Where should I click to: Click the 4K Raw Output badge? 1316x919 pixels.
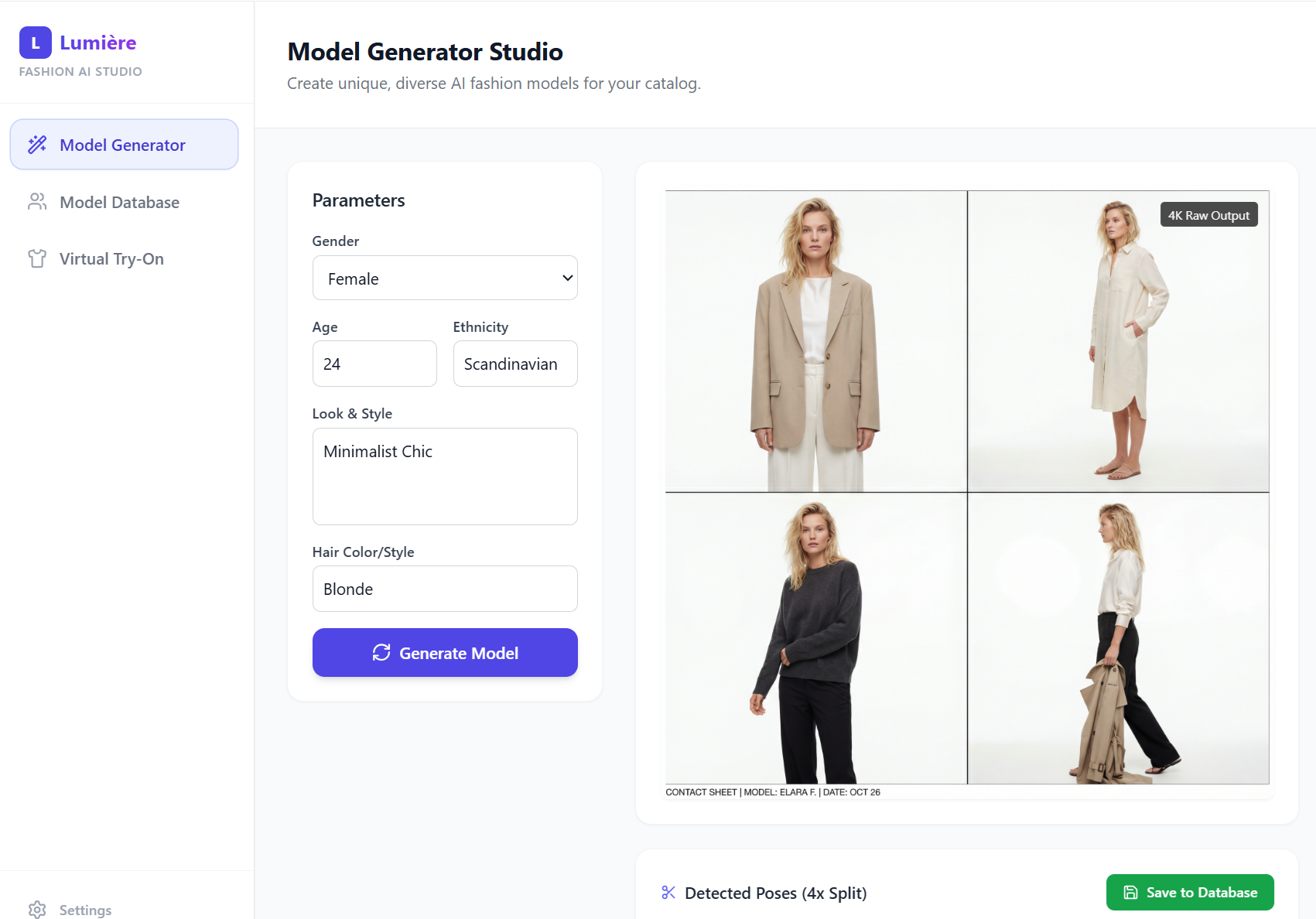point(1208,215)
